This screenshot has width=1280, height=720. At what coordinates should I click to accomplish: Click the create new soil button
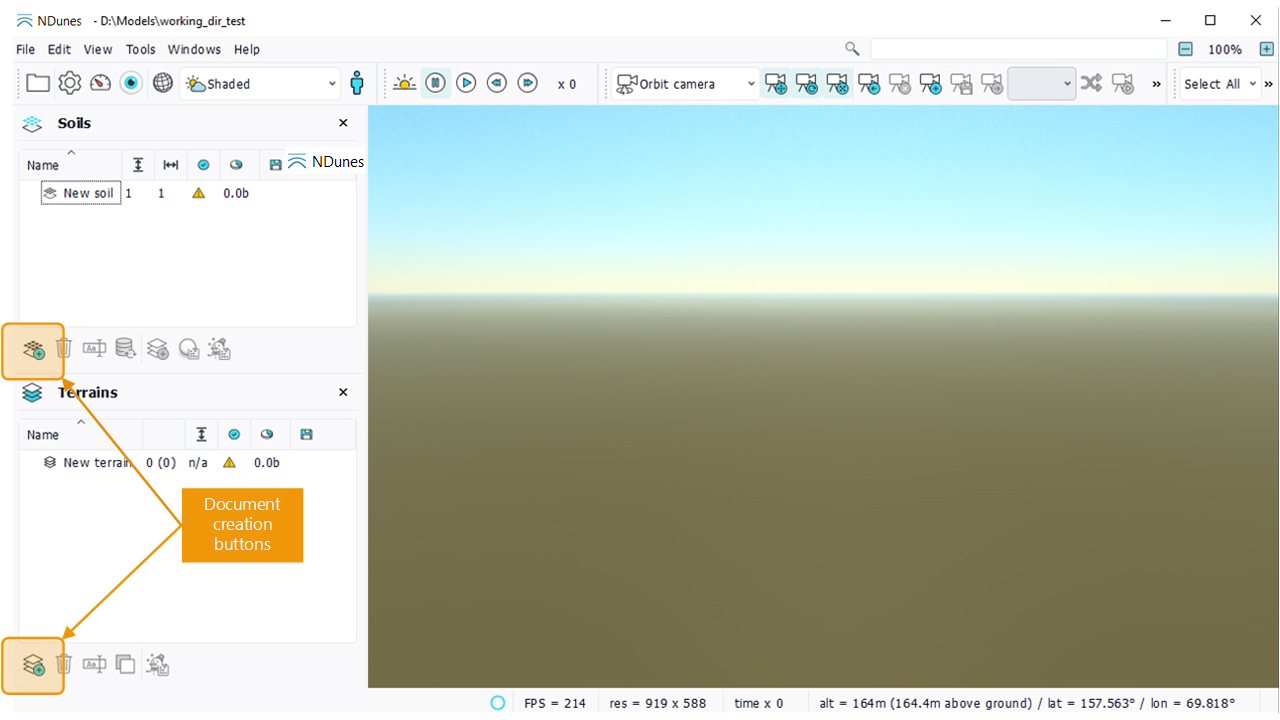[x=34, y=350]
